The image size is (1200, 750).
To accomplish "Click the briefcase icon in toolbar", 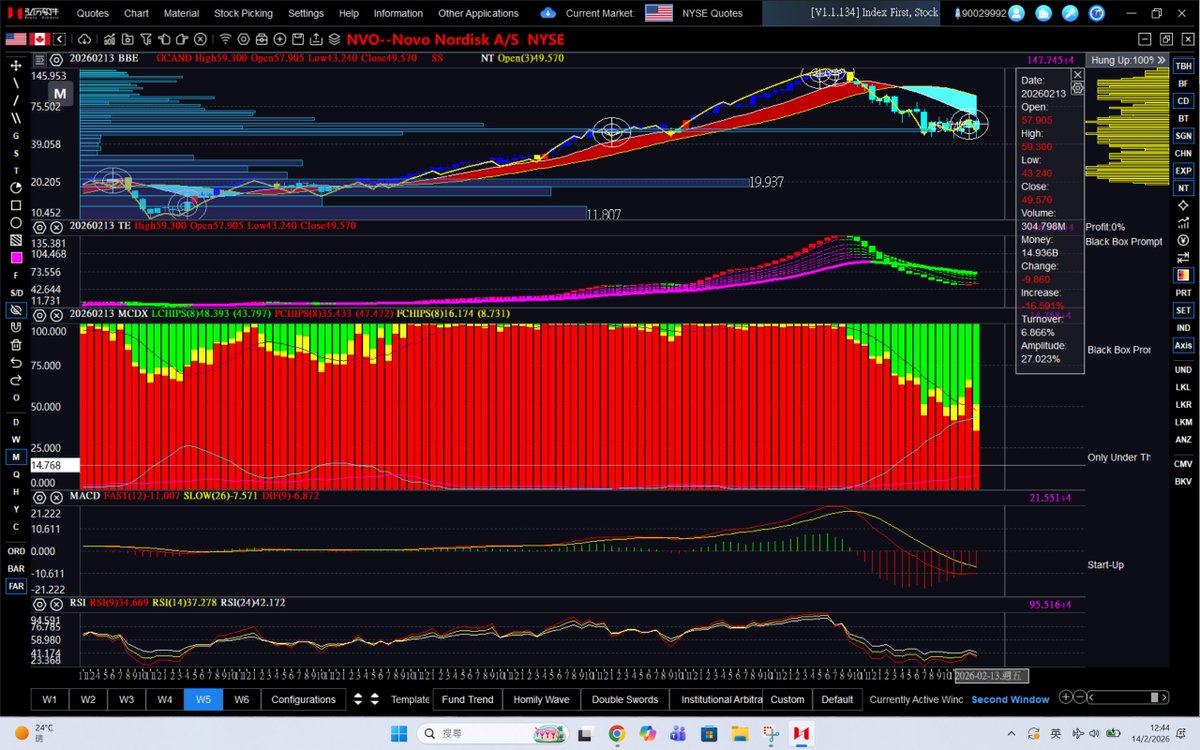I will tap(261, 39).
